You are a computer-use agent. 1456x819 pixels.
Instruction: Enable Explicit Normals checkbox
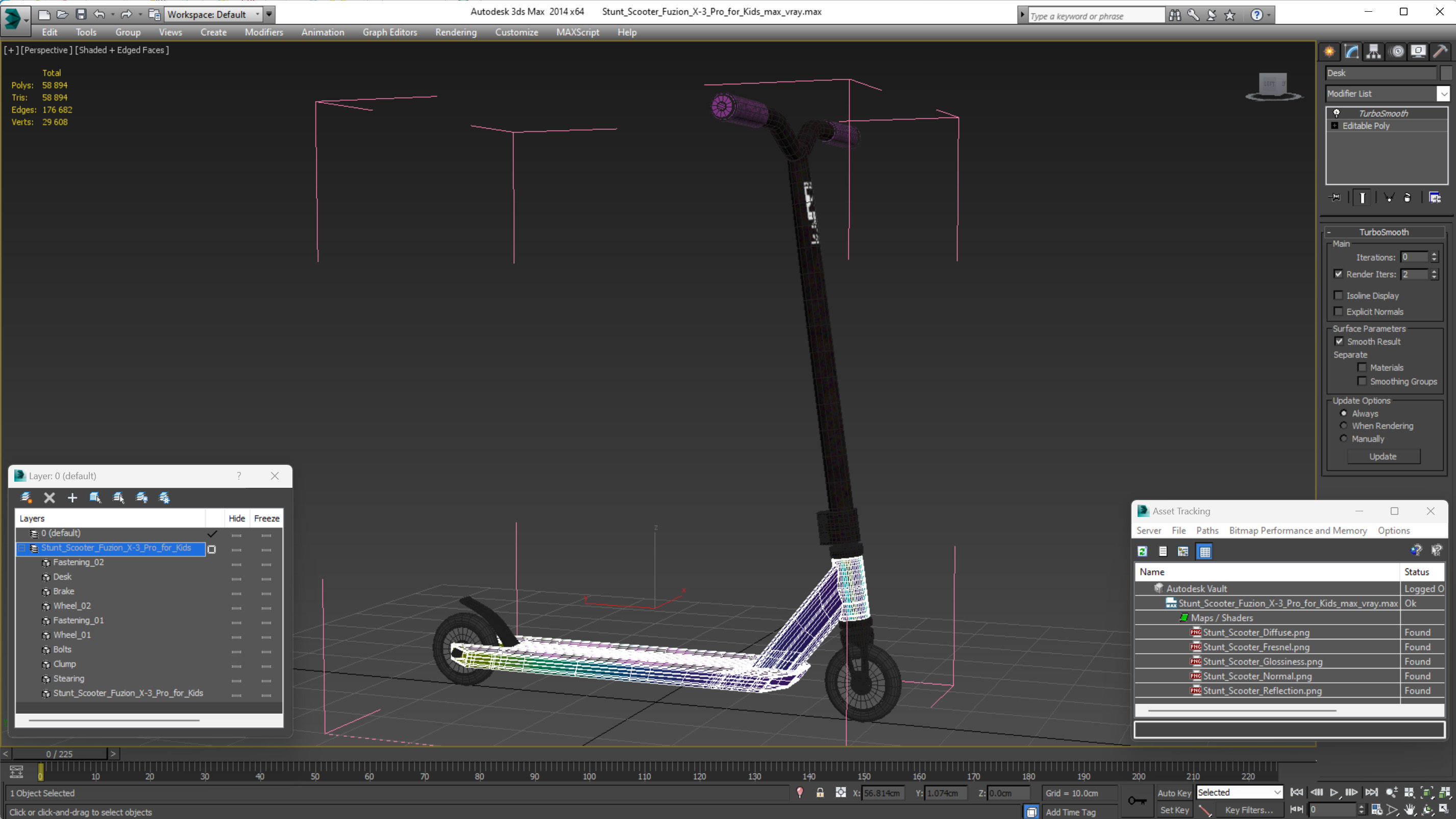pos(1339,311)
